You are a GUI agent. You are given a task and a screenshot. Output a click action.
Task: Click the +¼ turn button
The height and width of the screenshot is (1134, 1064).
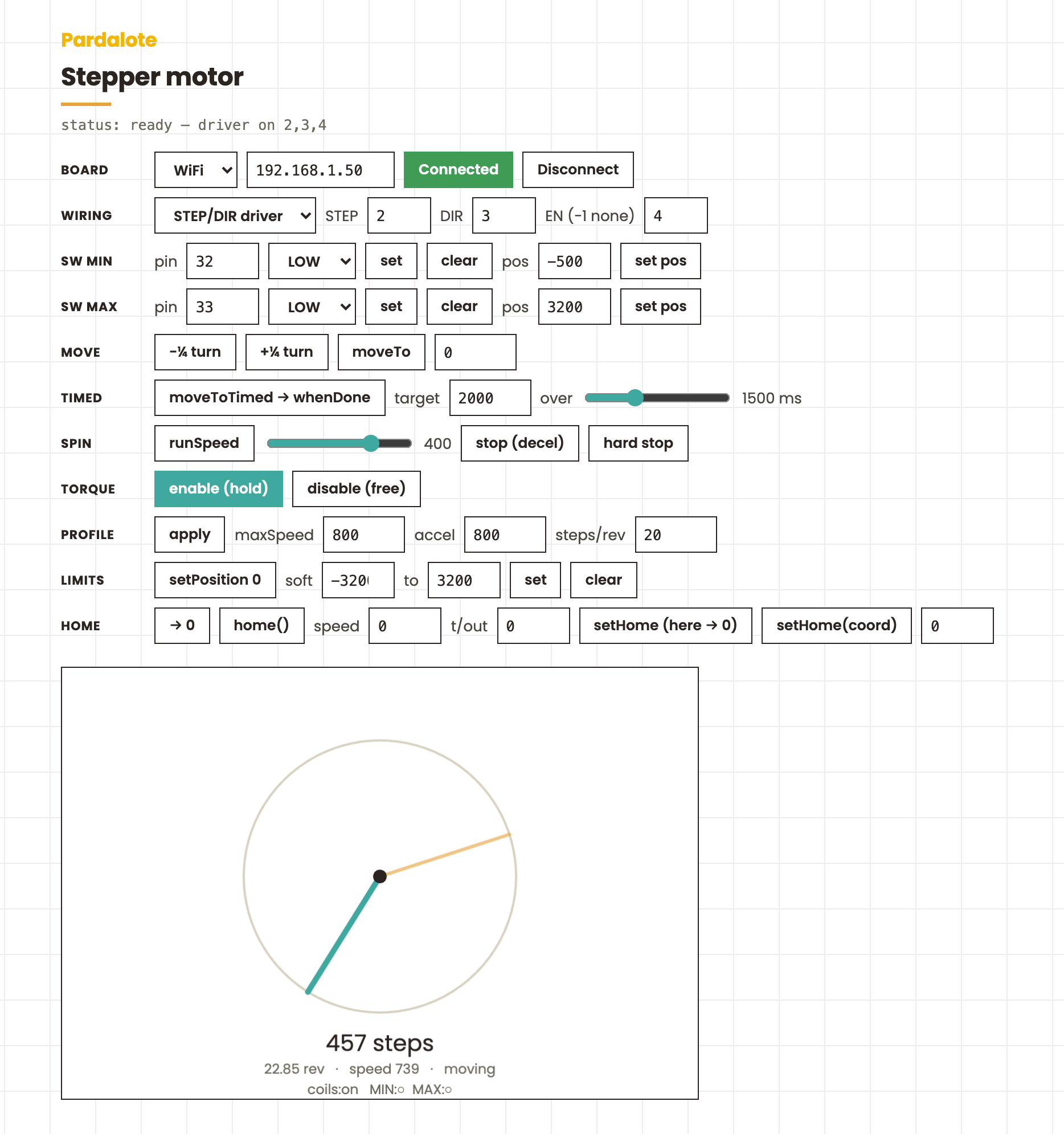tap(287, 353)
